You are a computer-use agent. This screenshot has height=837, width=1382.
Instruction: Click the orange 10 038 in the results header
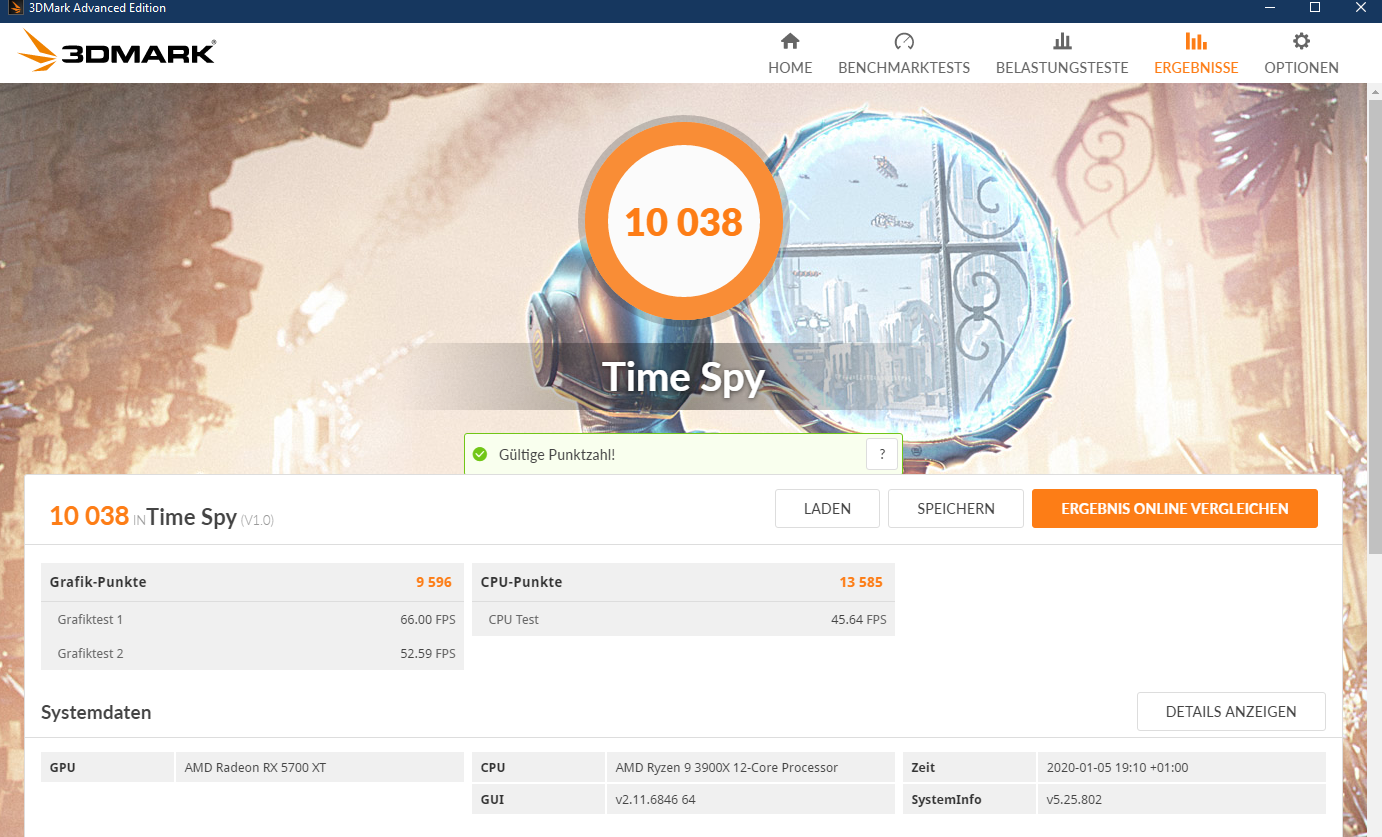coord(89,516)
